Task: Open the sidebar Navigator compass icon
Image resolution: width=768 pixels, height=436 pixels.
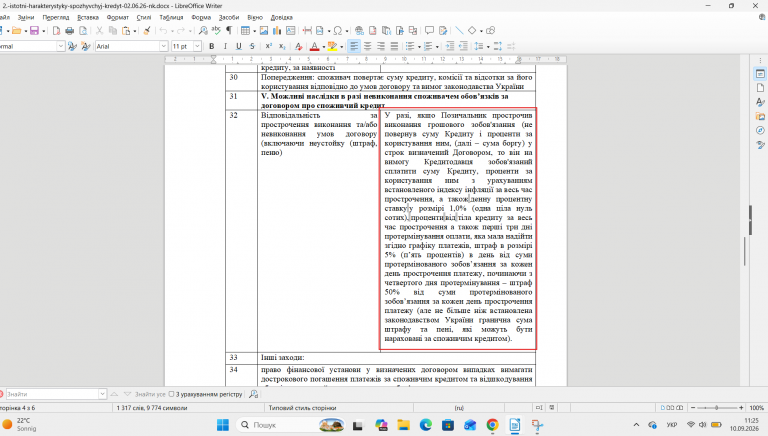Action: (760, 130)
